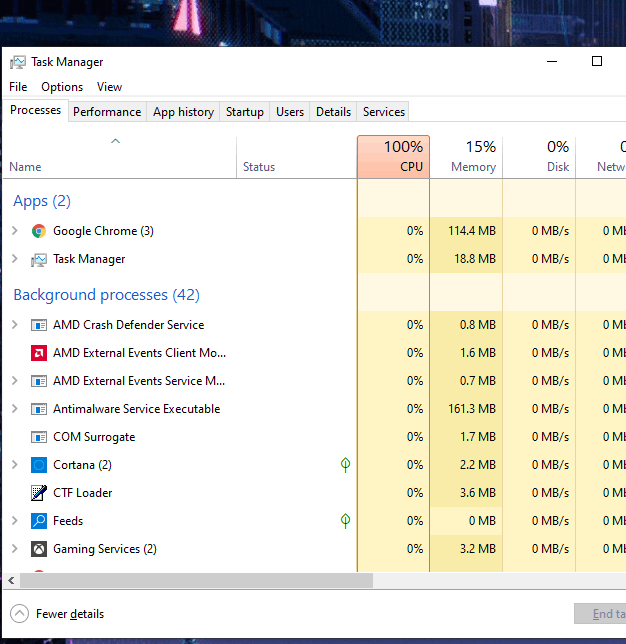The image size is (626, 644).
Task: Expand the Task Manager app row
Action: (x=15, y=259)
